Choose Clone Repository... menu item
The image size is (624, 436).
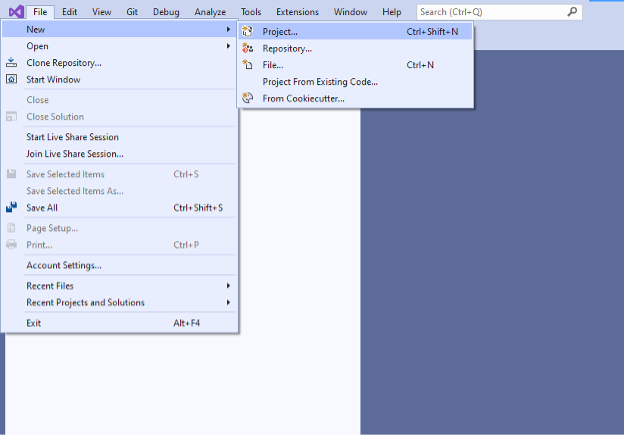(119, 63)
